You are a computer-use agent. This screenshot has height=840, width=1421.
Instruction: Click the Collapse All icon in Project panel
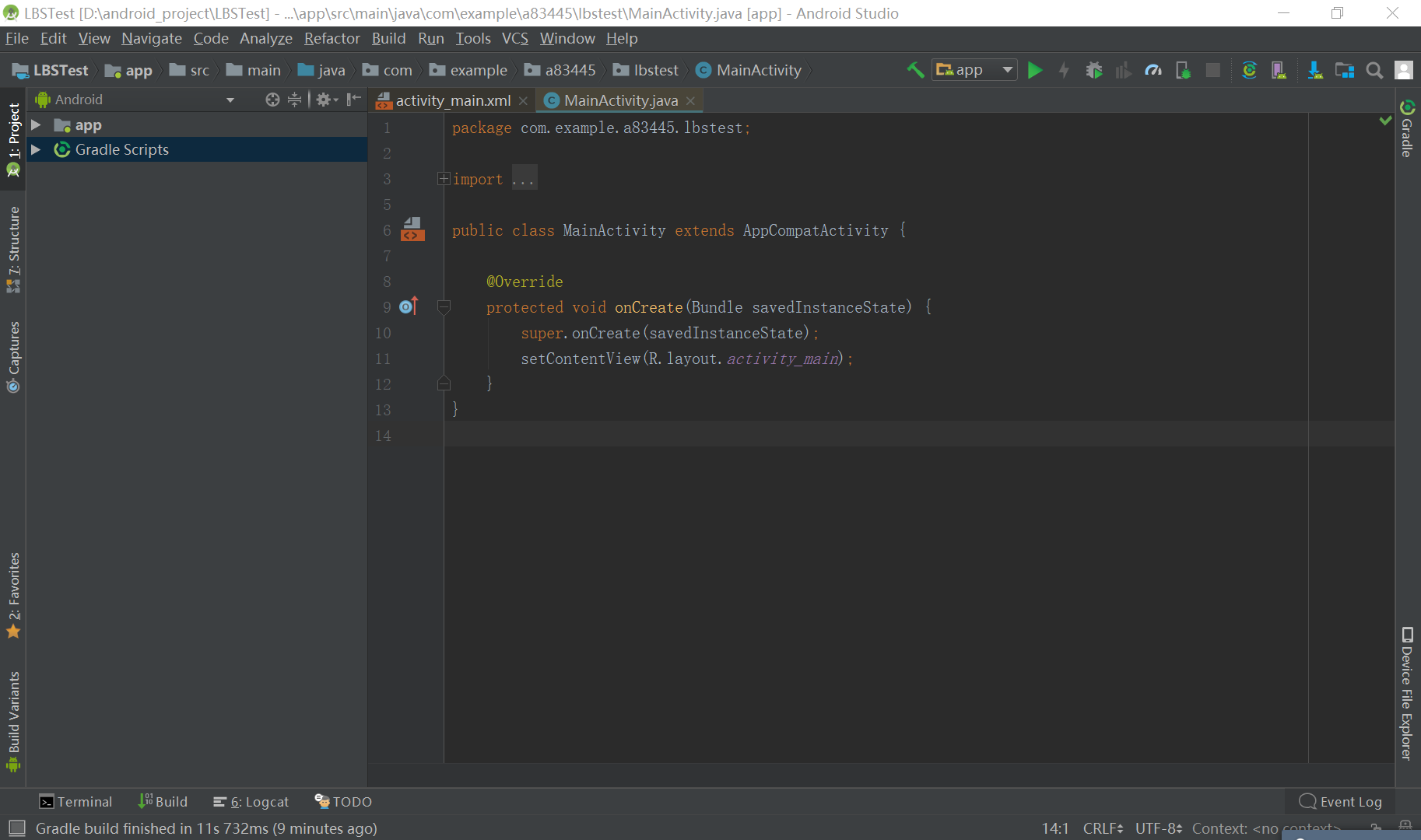pyautogui.click(x=294, y=100)
